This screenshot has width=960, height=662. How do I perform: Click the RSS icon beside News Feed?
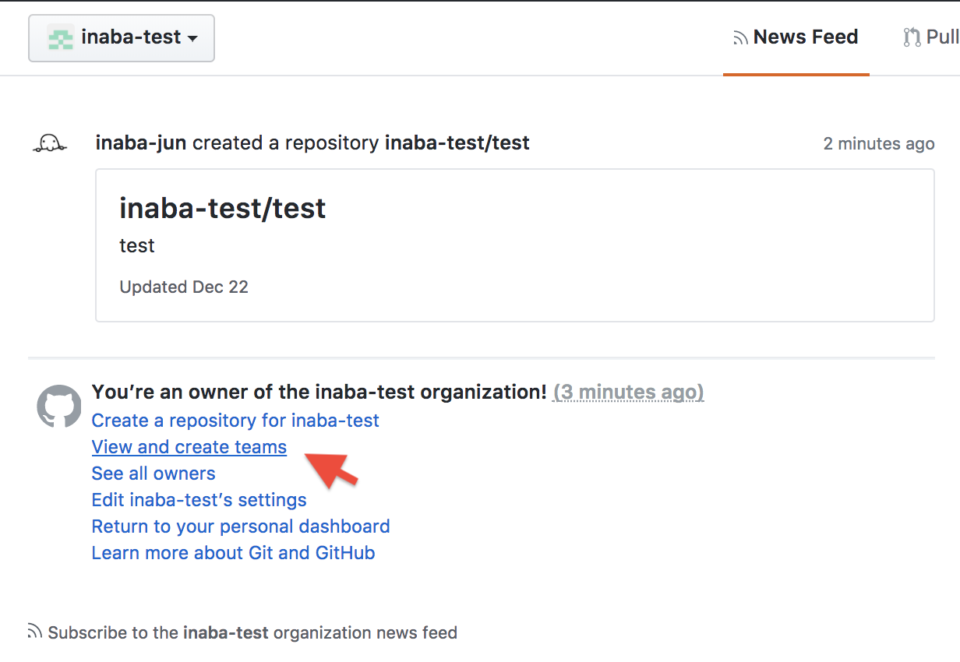pos(740,39)
